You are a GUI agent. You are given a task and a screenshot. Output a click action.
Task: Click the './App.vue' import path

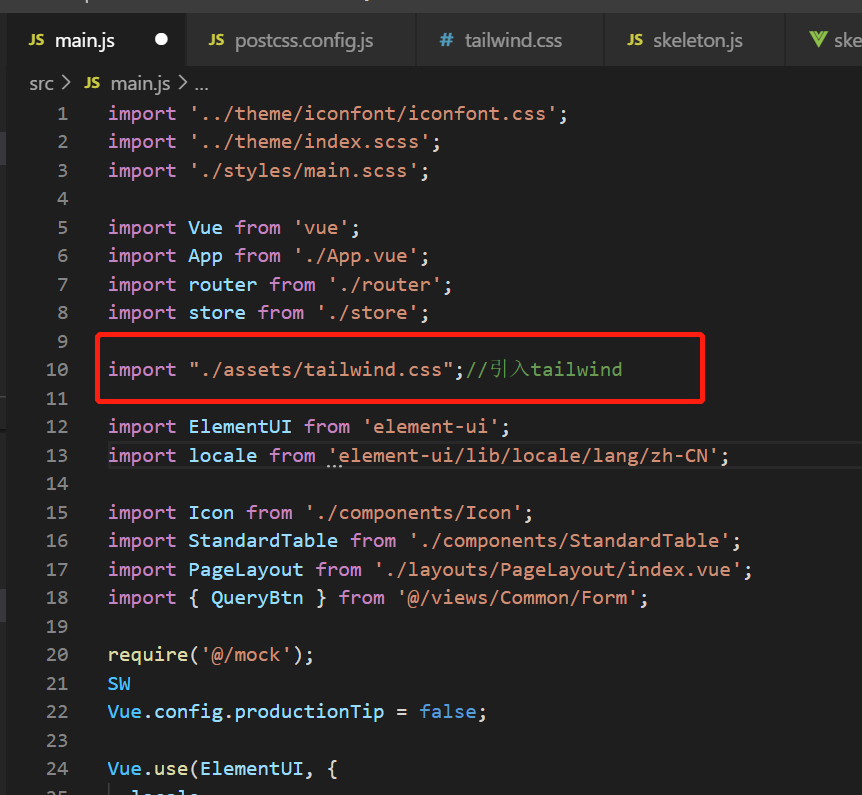(356, 256)
